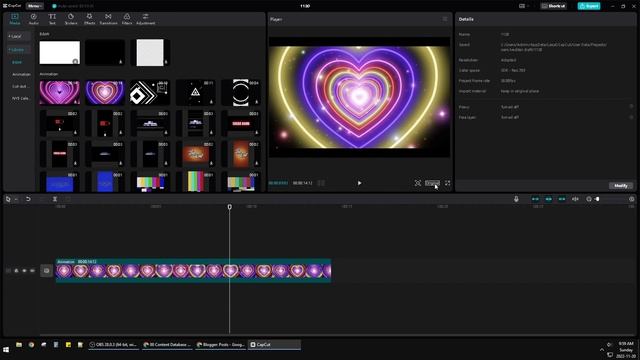Enter fullscreen preview mode

pyautogui.click(x=447, y=183)
